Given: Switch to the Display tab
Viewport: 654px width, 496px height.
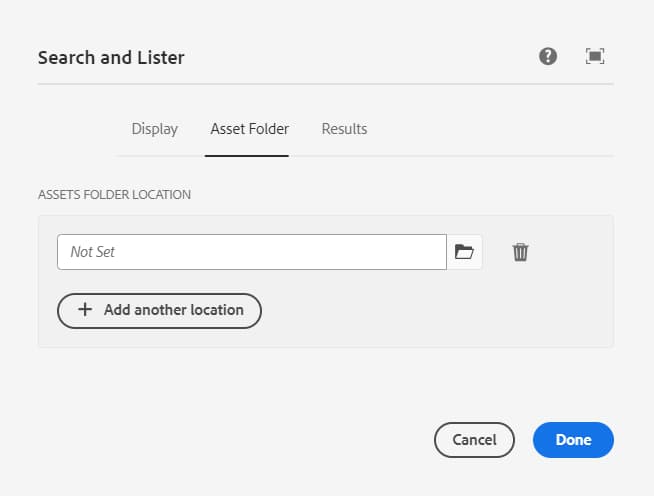Looking at the screenshot, I should click(155, 129).
